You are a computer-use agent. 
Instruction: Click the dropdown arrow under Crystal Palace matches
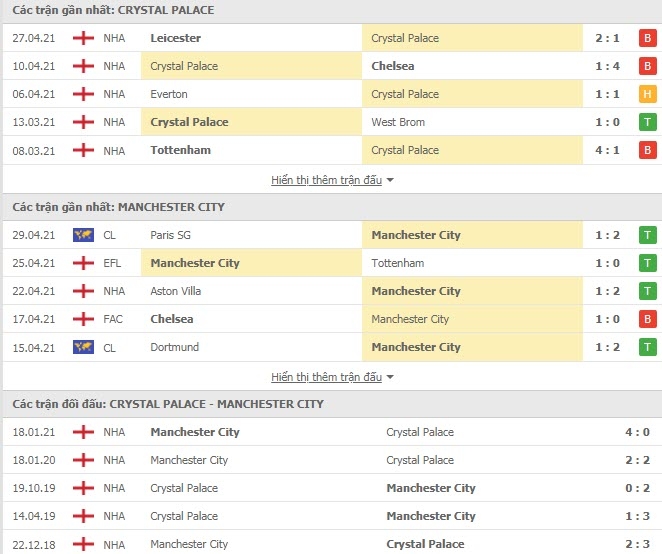(390, 180)
